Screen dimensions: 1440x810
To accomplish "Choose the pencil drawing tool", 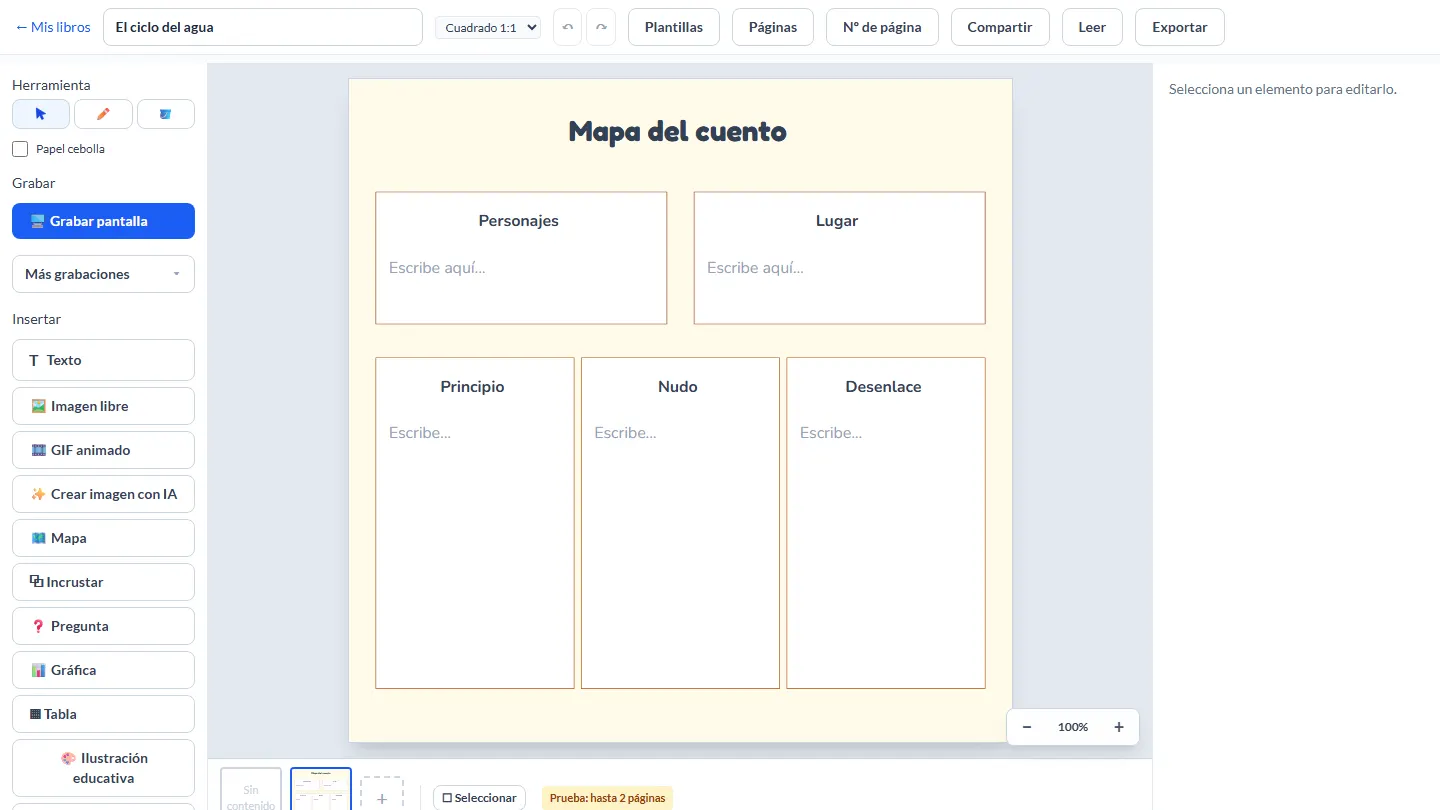I will click(103, 114).
